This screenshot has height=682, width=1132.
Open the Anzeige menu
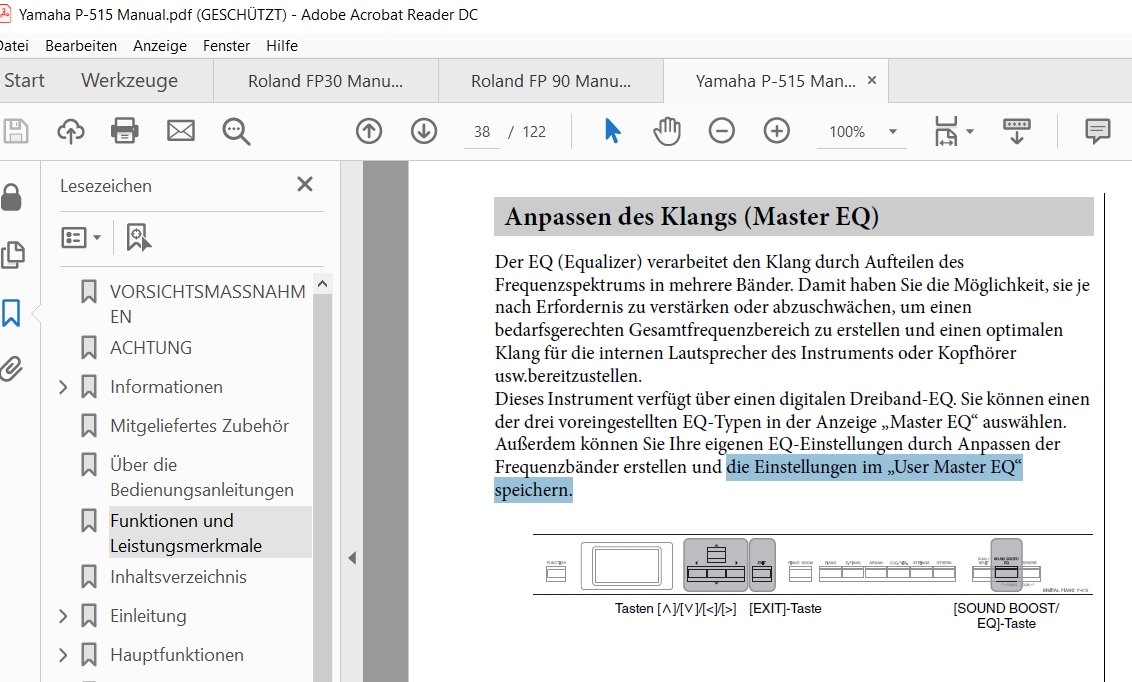(160, 45)
